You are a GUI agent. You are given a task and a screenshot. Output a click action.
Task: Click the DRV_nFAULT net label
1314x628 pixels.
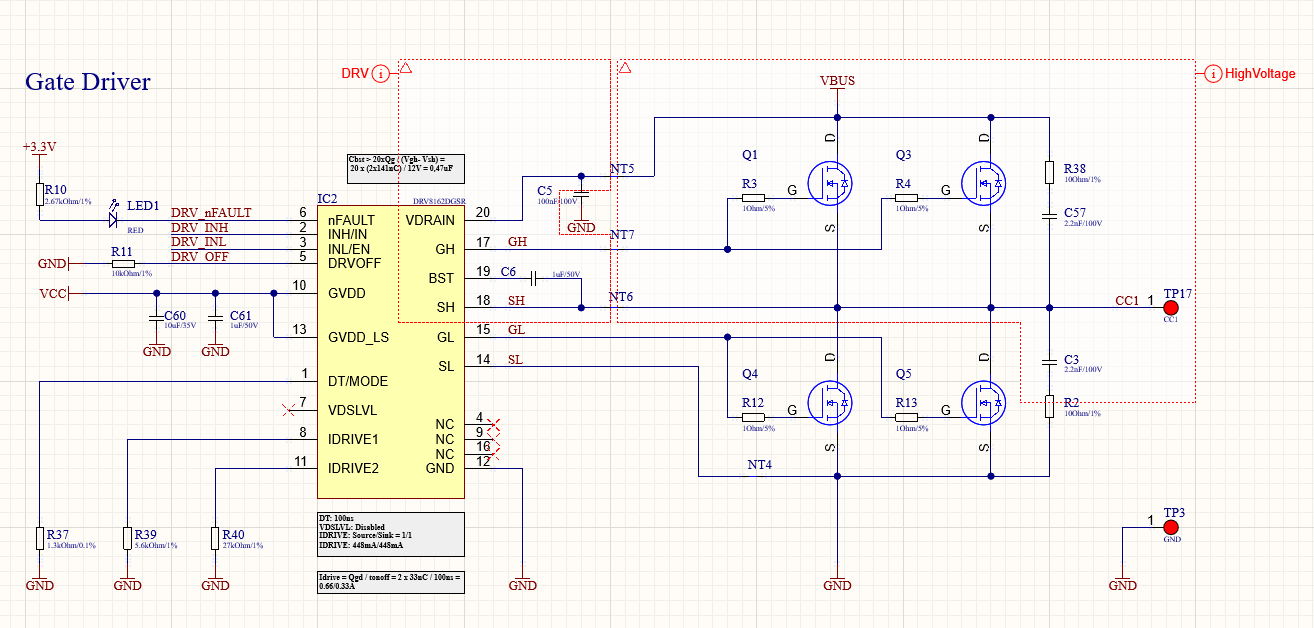tap(210, 213)
